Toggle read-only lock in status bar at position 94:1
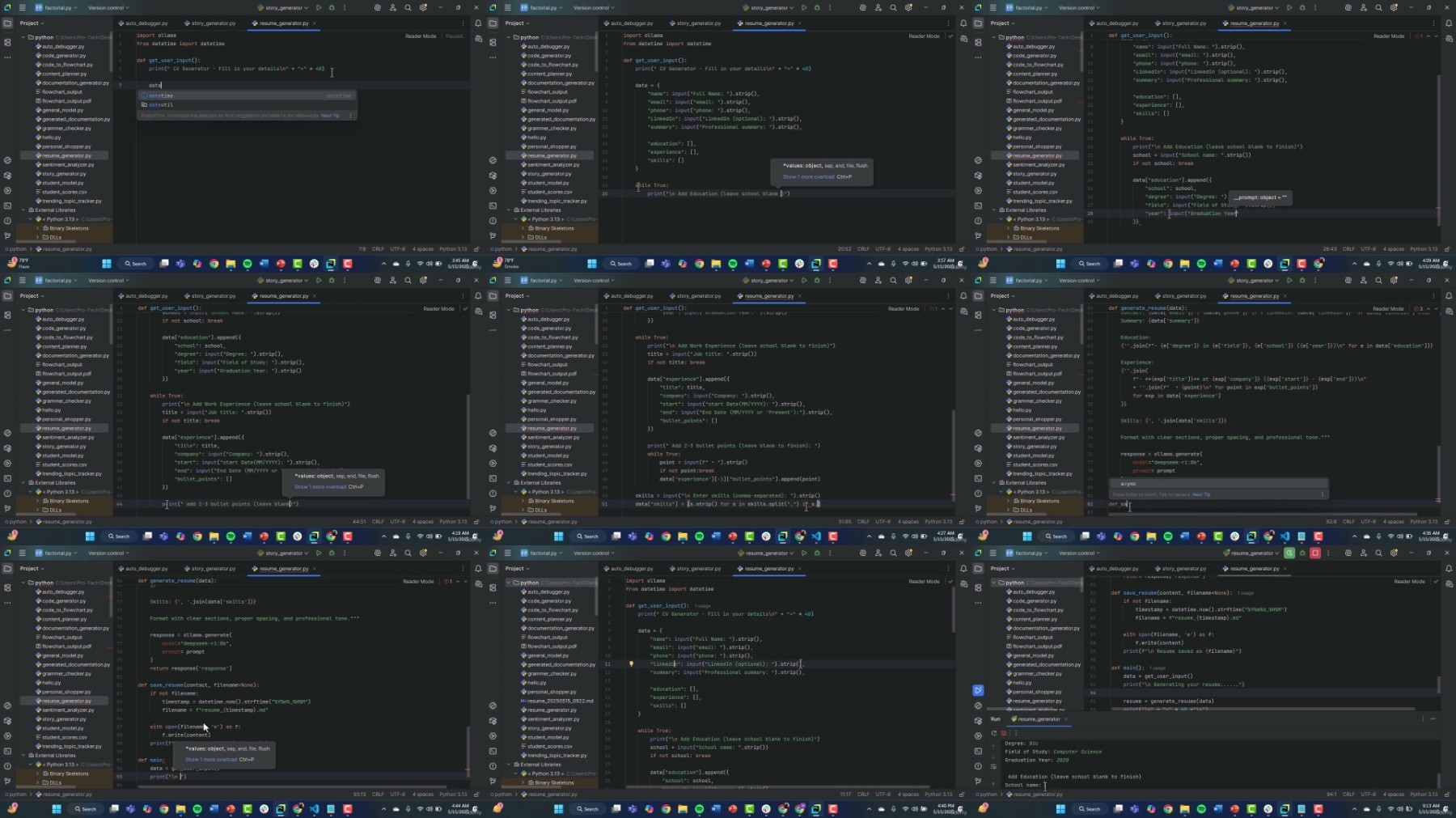The height and width of the screenshot is (818, 1456). 1445,794
